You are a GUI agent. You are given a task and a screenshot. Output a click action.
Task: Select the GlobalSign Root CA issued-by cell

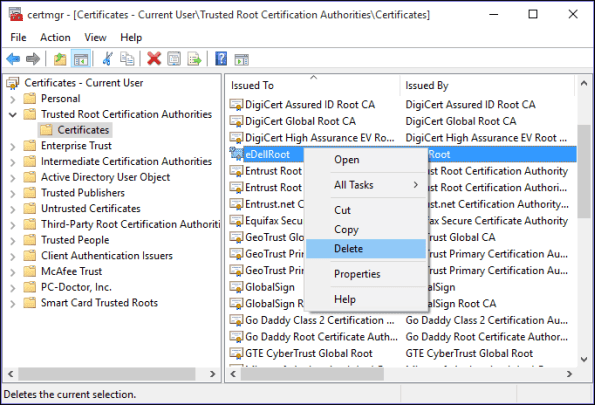[x=462, y=304]
